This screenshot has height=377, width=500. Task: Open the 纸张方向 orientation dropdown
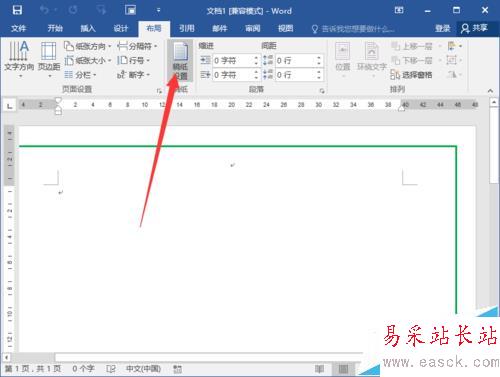click(x=88, y=46)
